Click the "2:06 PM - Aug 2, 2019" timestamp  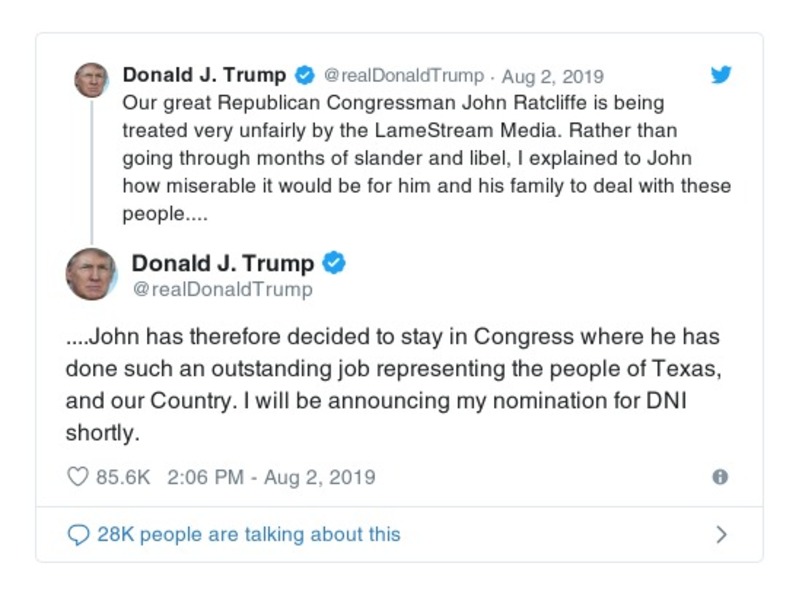point(271,477)
